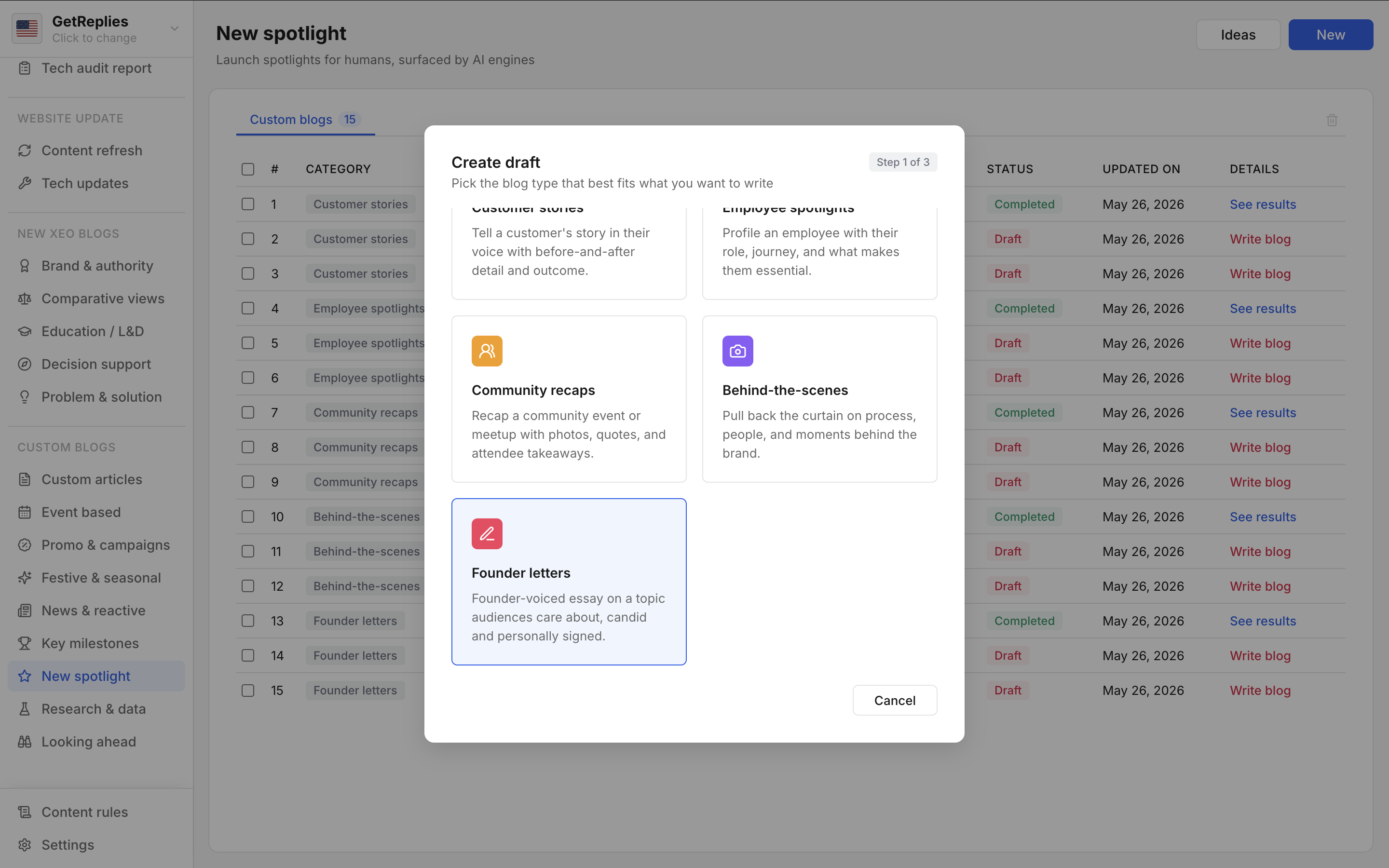Open Settings in the sidebar
The width and height of the screenshot is (1389, 868).
[x=96, y=844]
